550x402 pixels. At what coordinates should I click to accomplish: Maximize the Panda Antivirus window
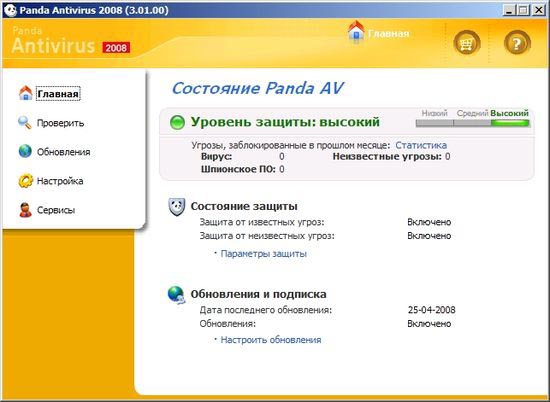(x=522, y=10)
